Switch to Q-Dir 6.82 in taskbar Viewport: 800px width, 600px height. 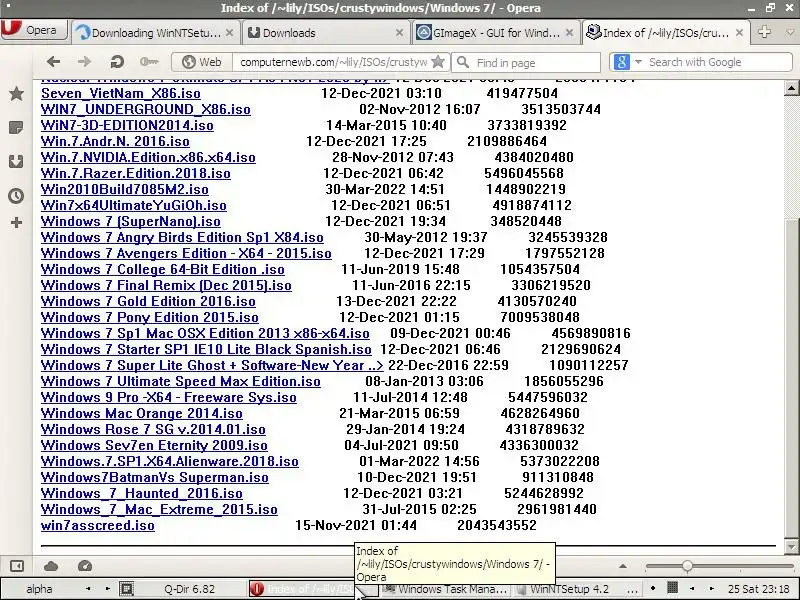coord(184,589)
